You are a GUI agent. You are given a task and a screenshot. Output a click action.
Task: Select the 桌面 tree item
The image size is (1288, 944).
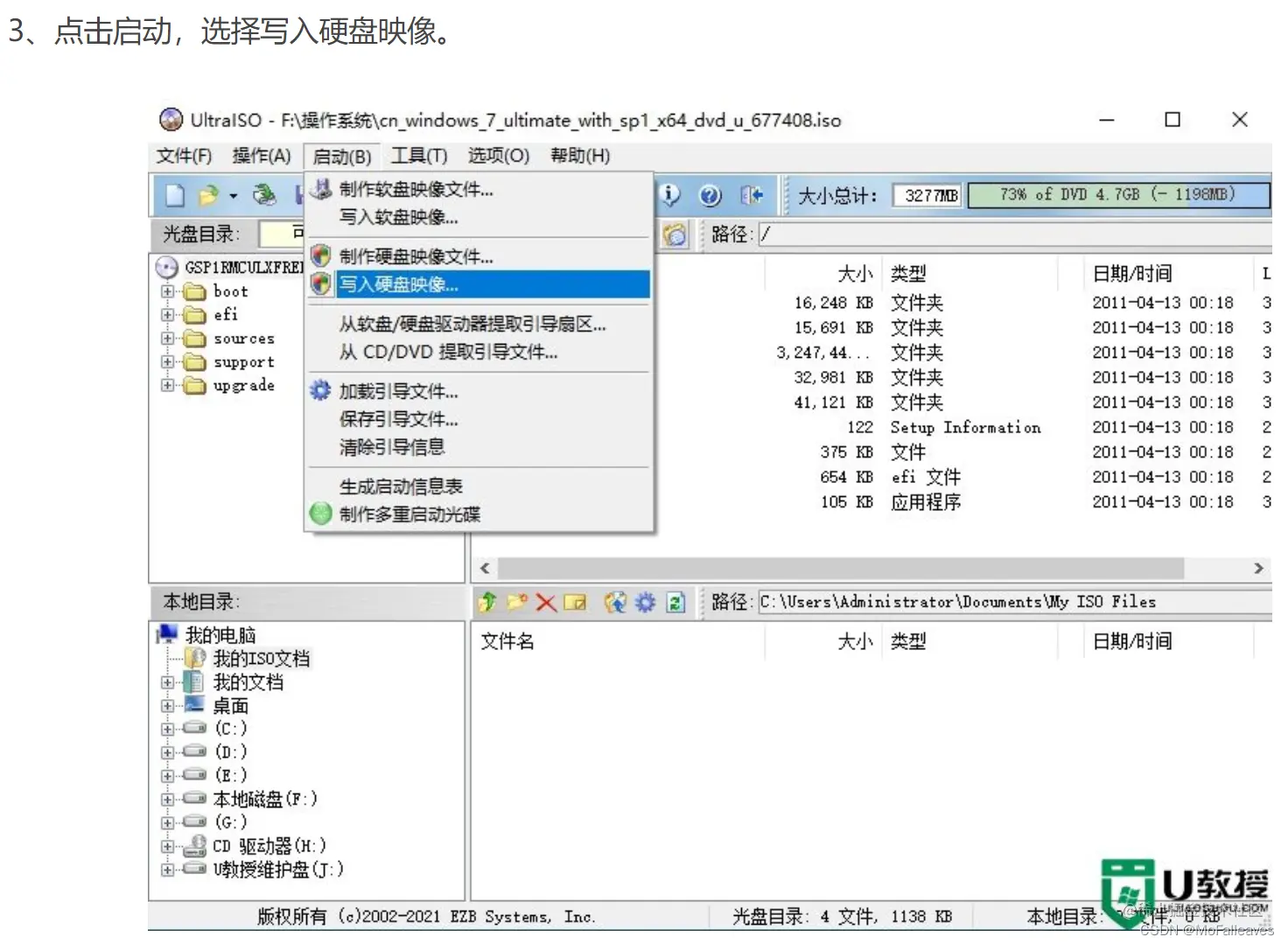pos(231,705)
